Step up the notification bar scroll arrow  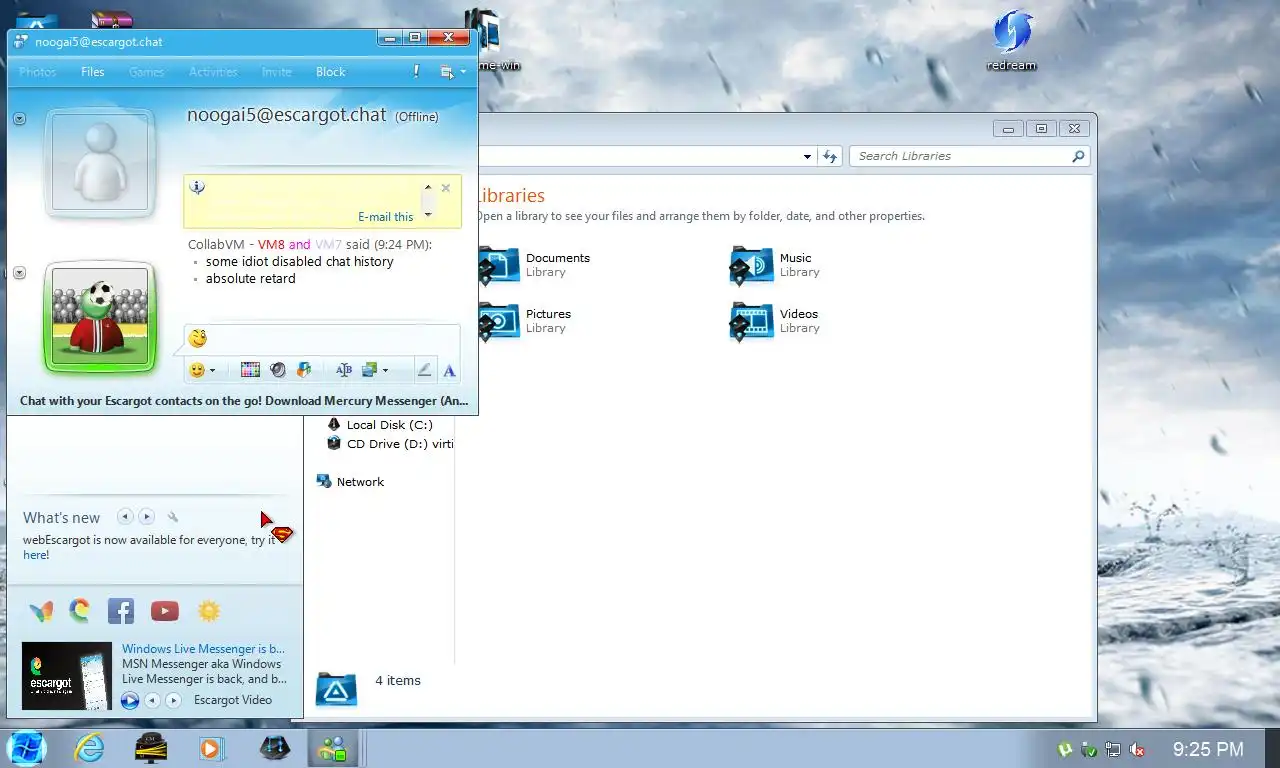point(428,187)
